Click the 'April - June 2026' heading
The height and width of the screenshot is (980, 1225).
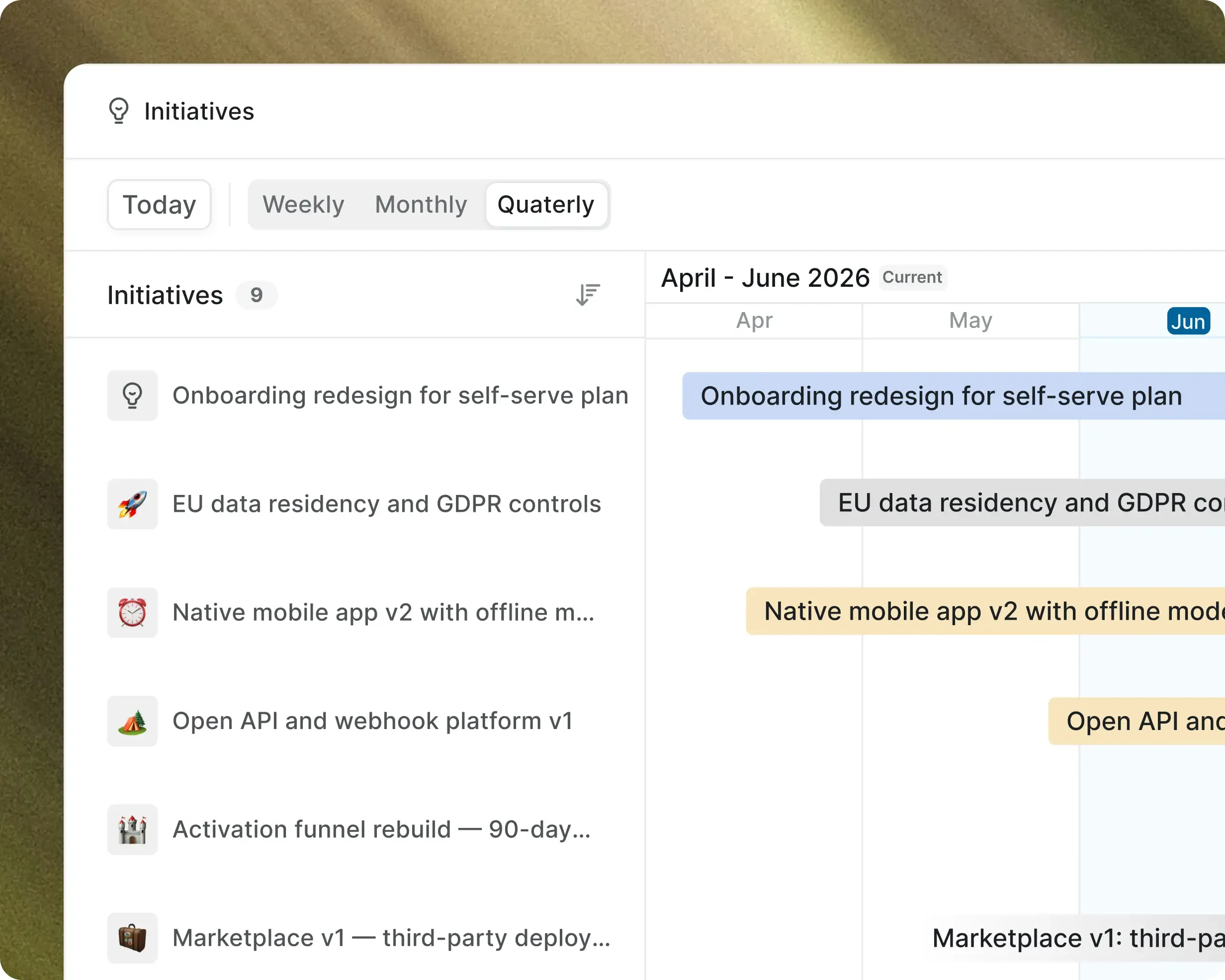click(x=765, y=278)
